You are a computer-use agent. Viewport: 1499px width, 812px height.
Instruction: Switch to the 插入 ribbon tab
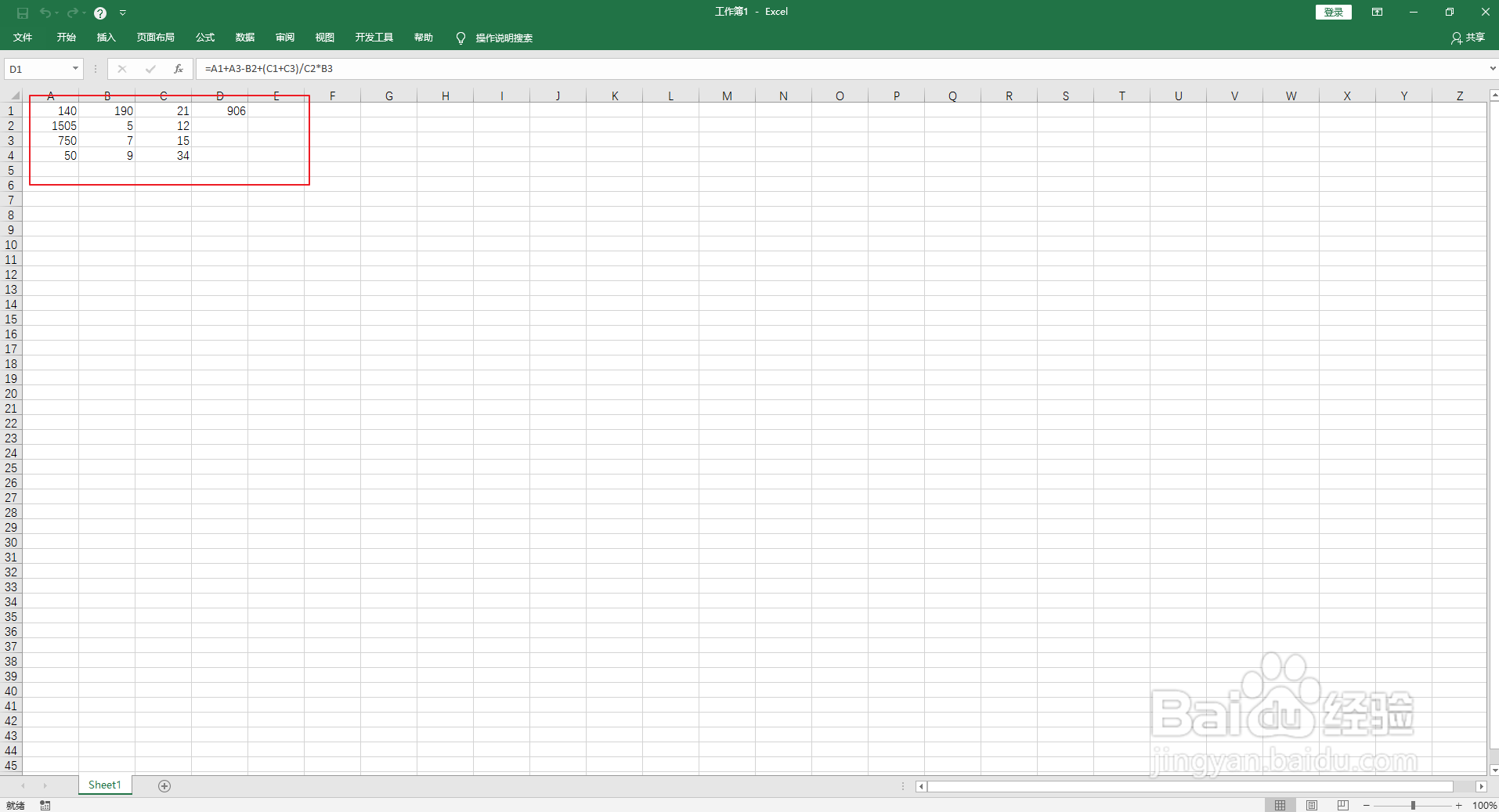pos(106,38)
